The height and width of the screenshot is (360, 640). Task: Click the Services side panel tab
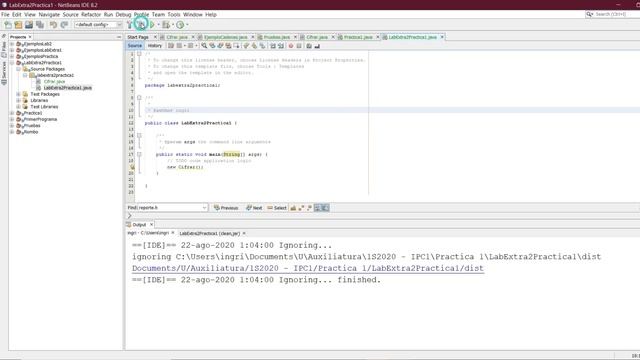click(x=4, y=73)
